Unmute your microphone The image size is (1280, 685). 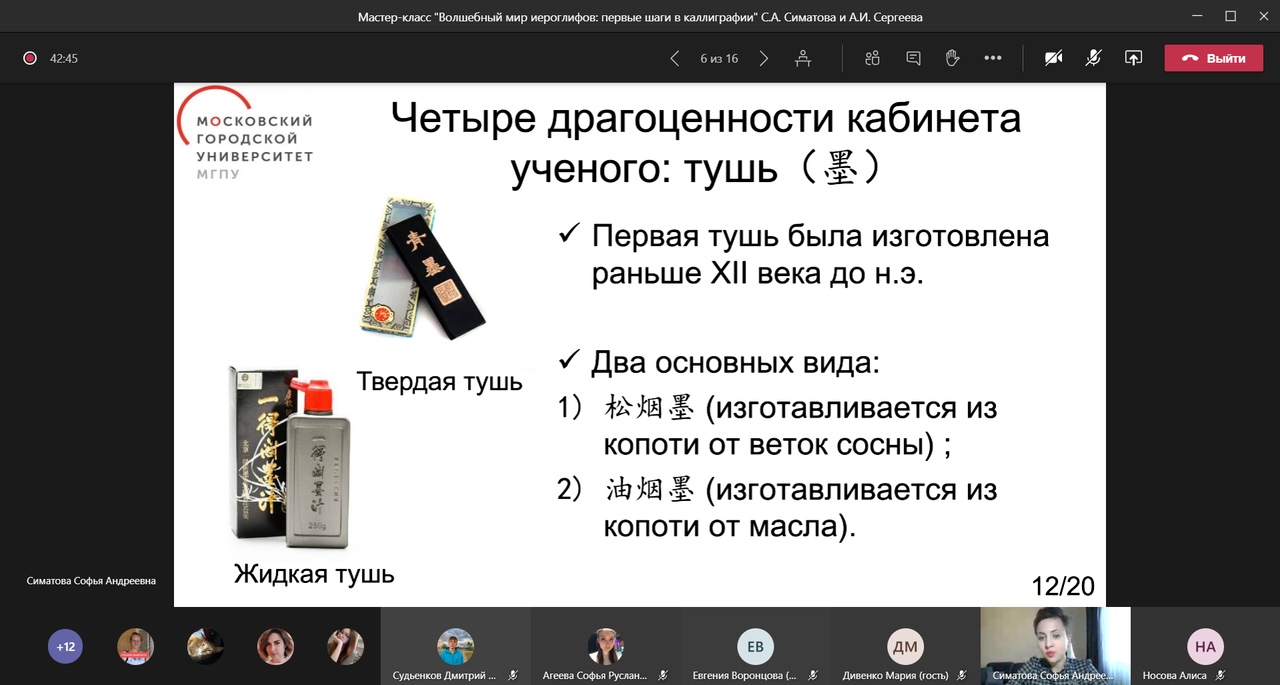pos(1093,58)
